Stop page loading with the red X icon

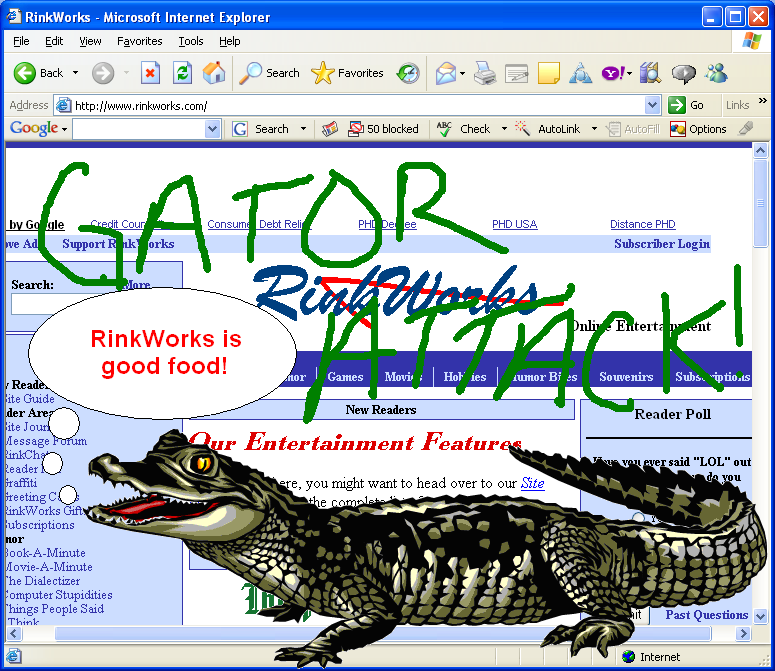pyautogui.click(x=150, y=74)
